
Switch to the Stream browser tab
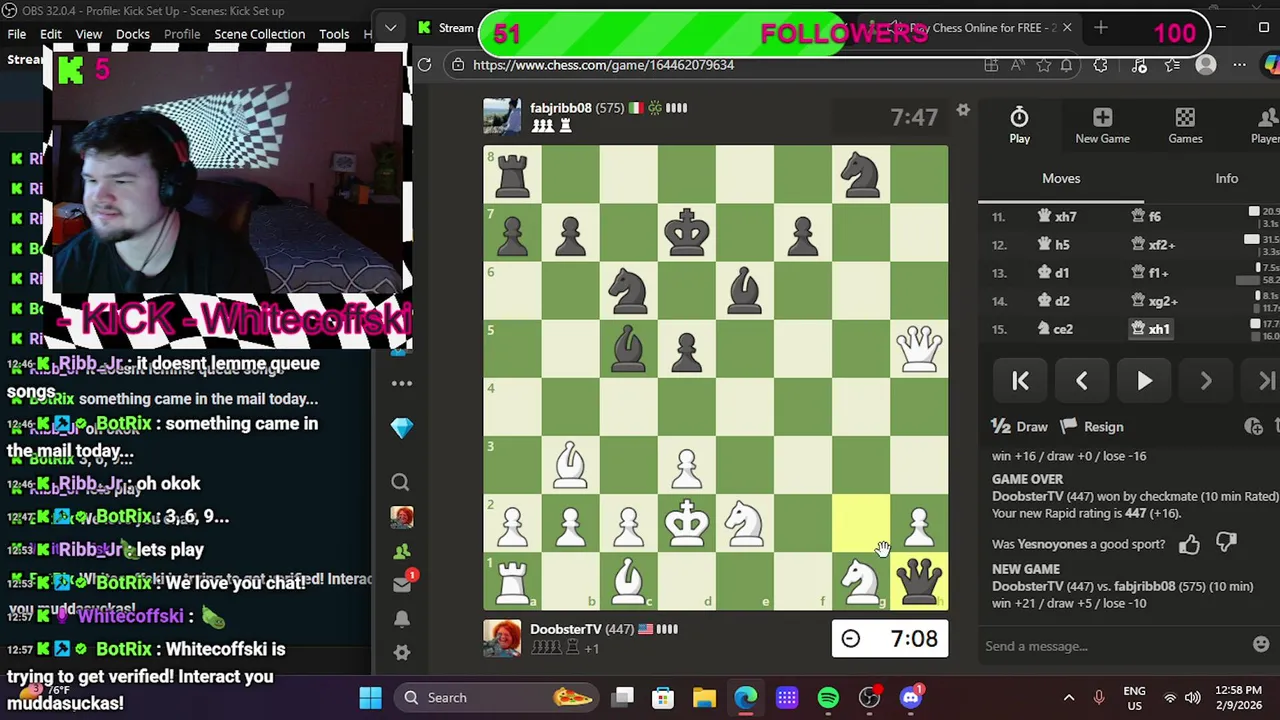[446, 28]
